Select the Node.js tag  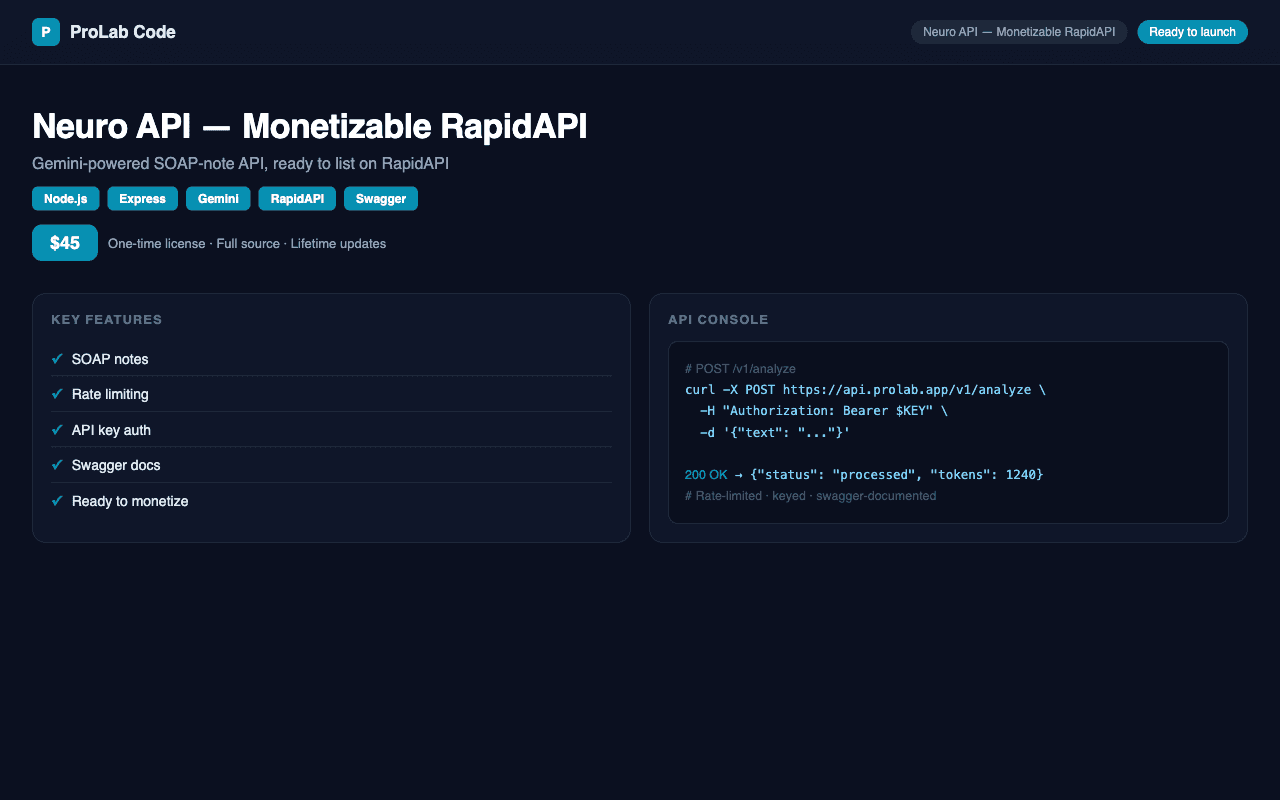(66, 199)
